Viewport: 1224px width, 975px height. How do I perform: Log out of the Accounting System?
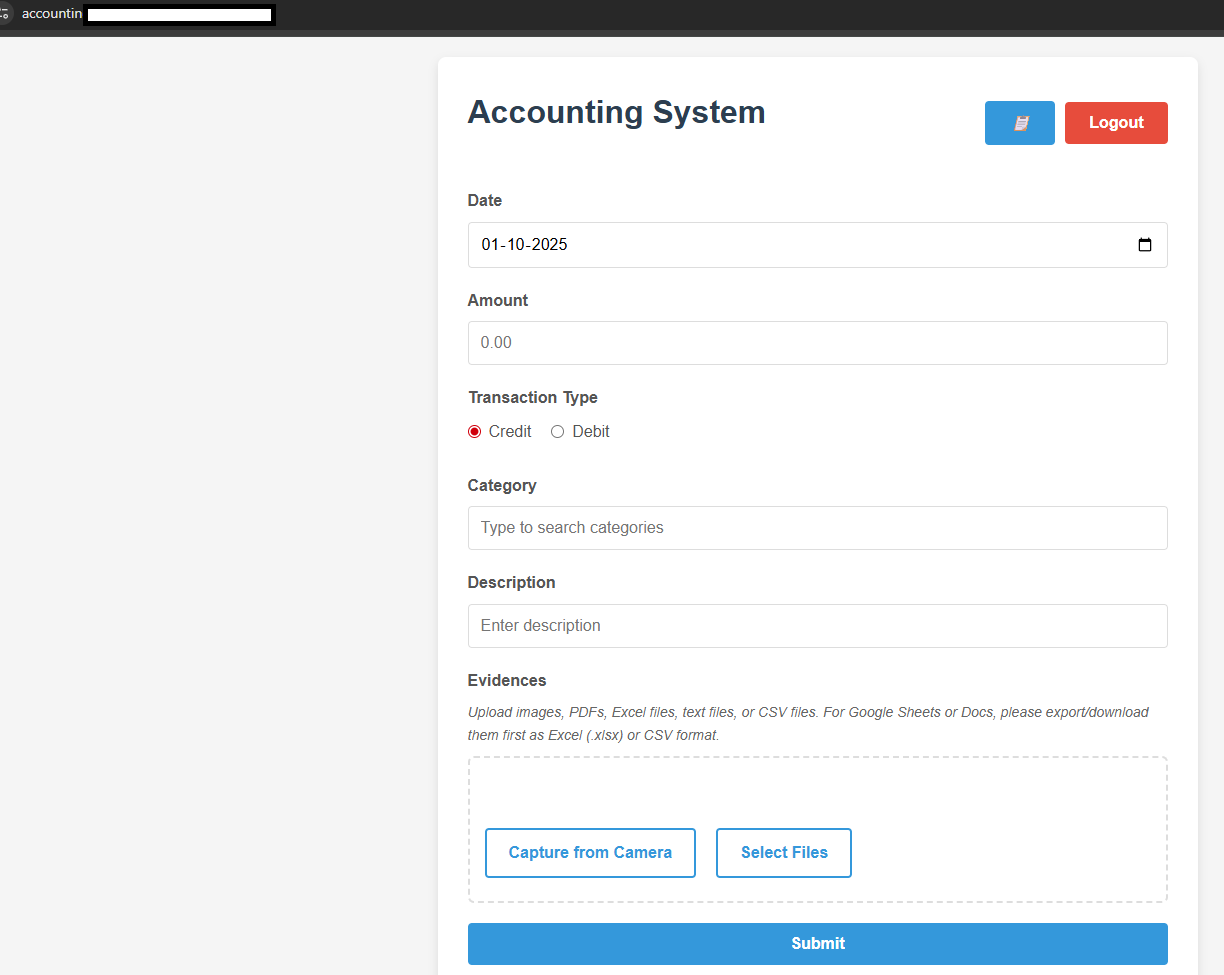click(x=1116, y=122)
